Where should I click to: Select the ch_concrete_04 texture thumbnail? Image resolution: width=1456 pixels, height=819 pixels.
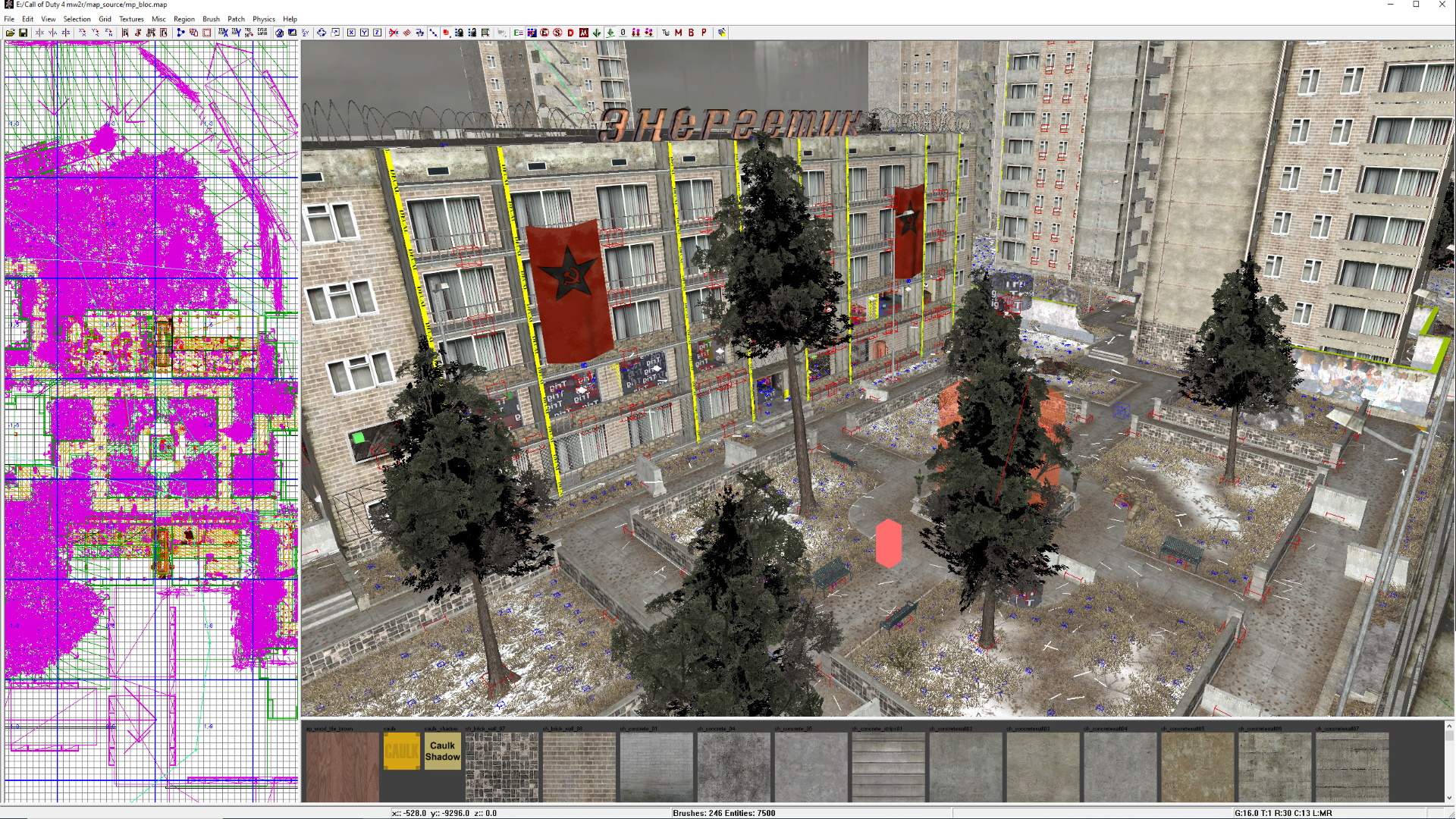point(733,767)
